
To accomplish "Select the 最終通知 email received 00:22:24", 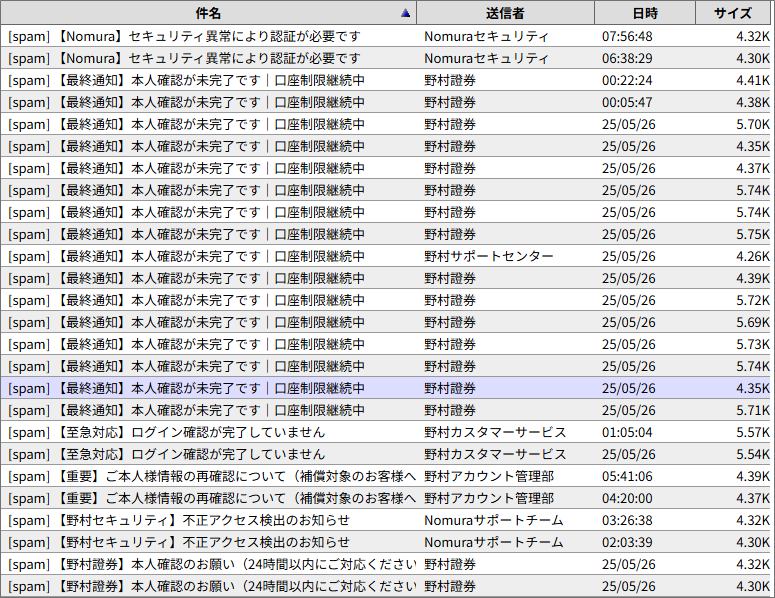I will pos(386,81).
